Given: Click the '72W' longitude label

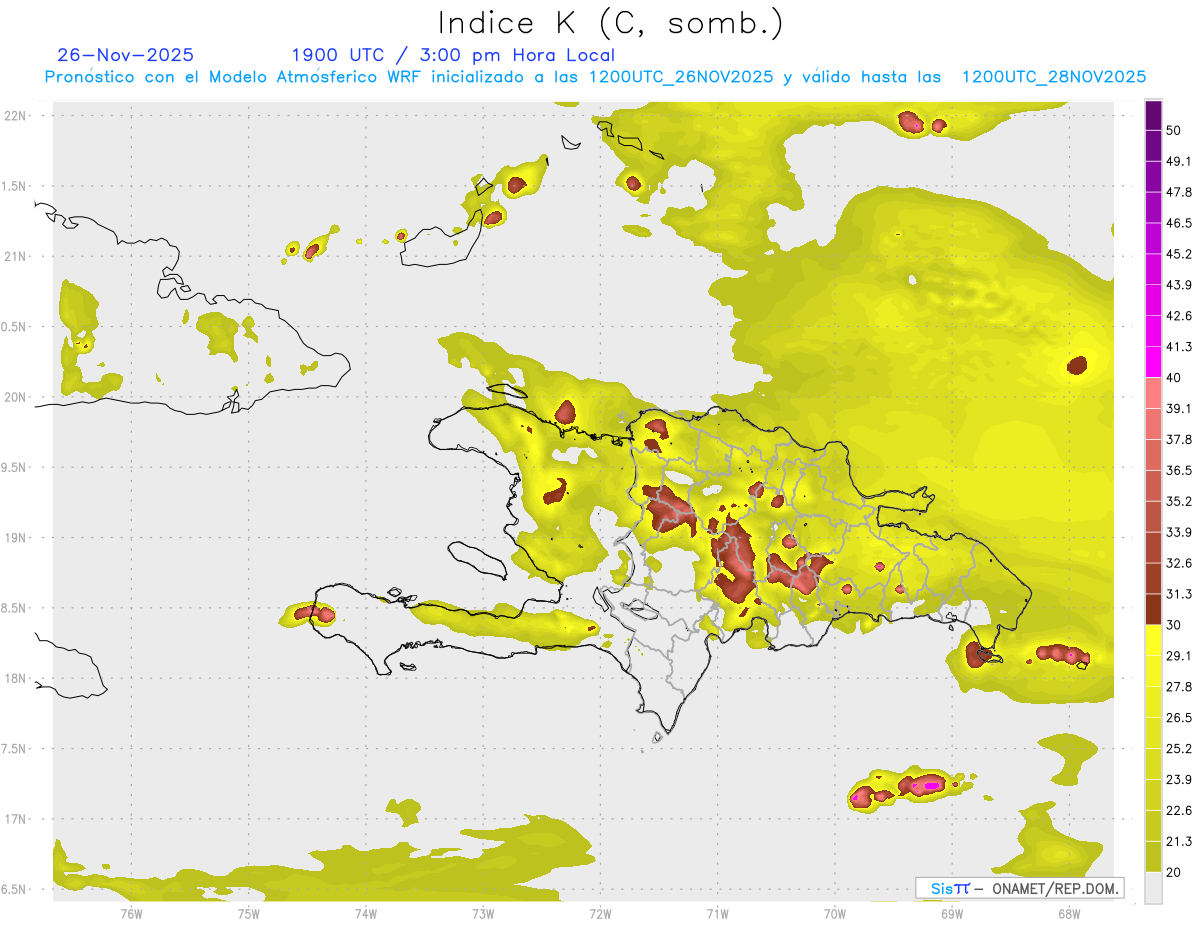Looking at the screenshot, I should click(x=600, y=912).
